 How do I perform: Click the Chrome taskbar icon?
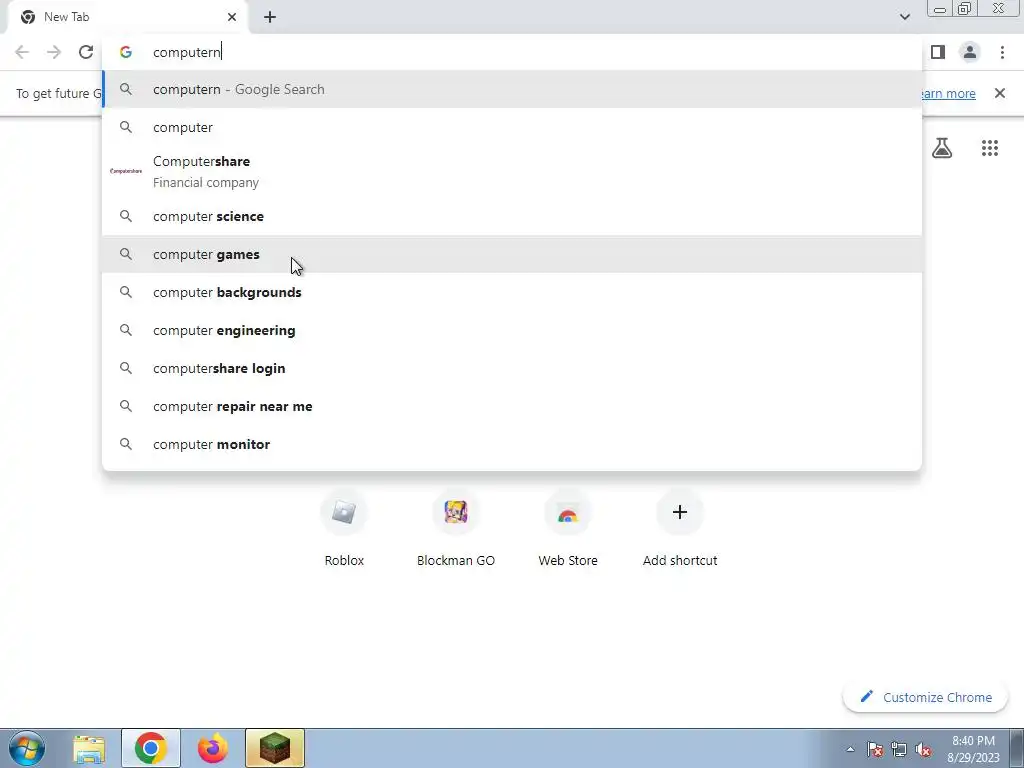point(151,748)
